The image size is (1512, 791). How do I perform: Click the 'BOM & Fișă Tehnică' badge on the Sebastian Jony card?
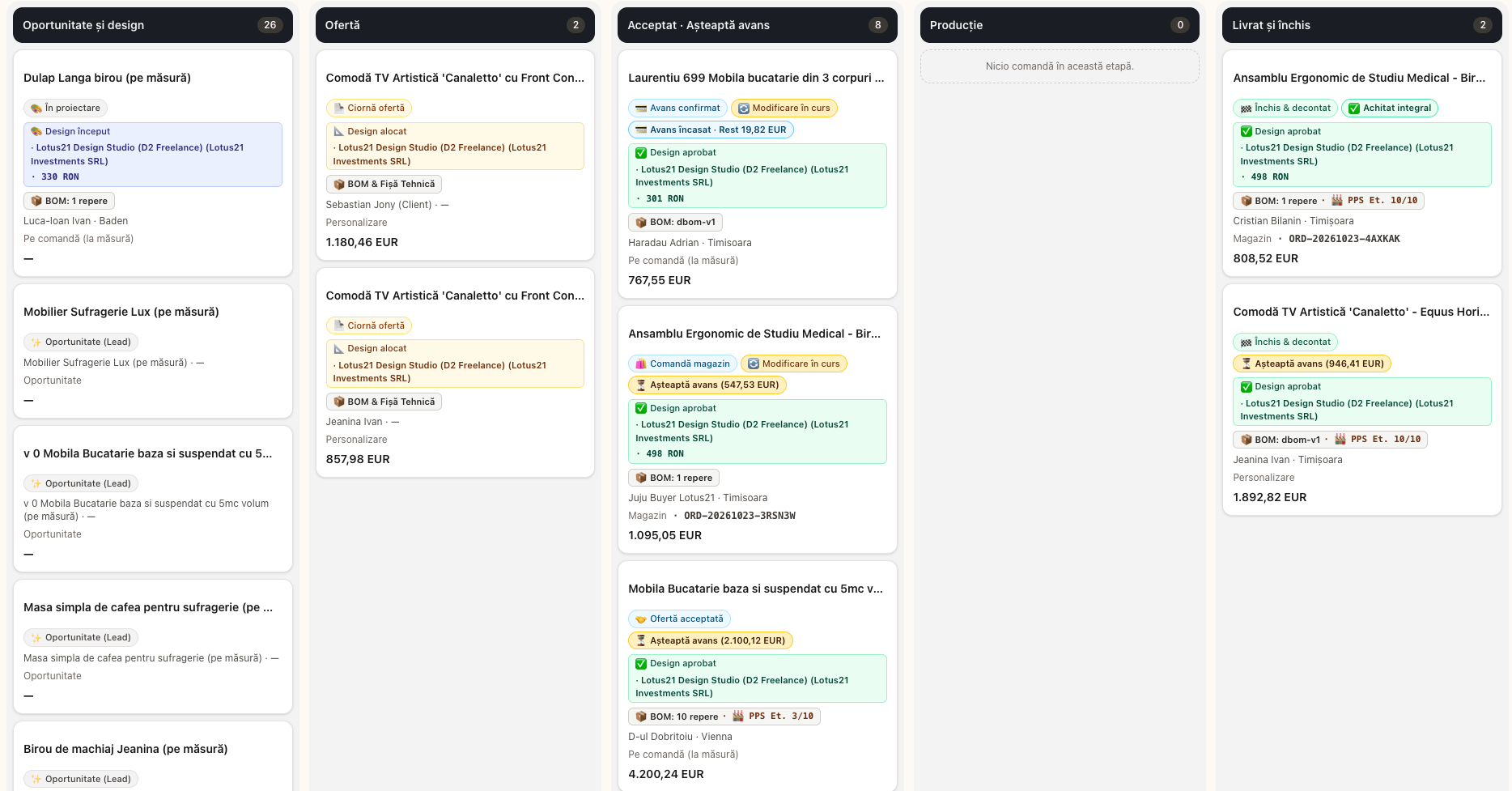pyautogui.click(x=384, y=184)
